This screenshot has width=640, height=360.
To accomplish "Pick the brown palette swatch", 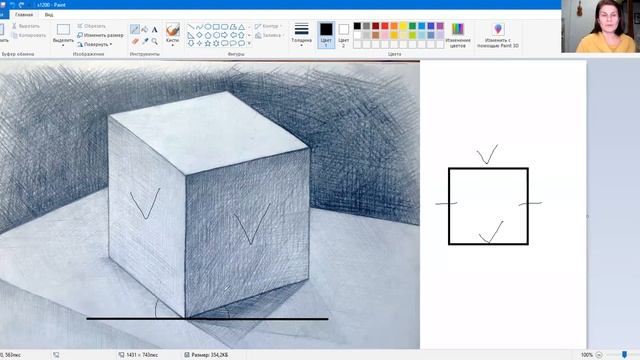I will pos(376,35).
